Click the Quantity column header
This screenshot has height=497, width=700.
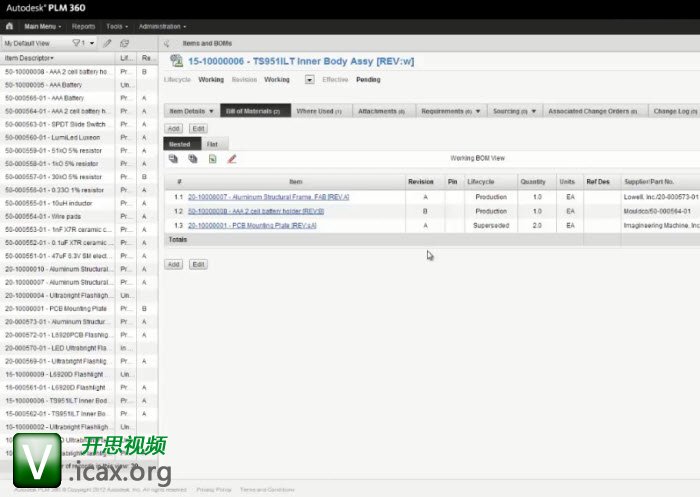click(533, 182)
